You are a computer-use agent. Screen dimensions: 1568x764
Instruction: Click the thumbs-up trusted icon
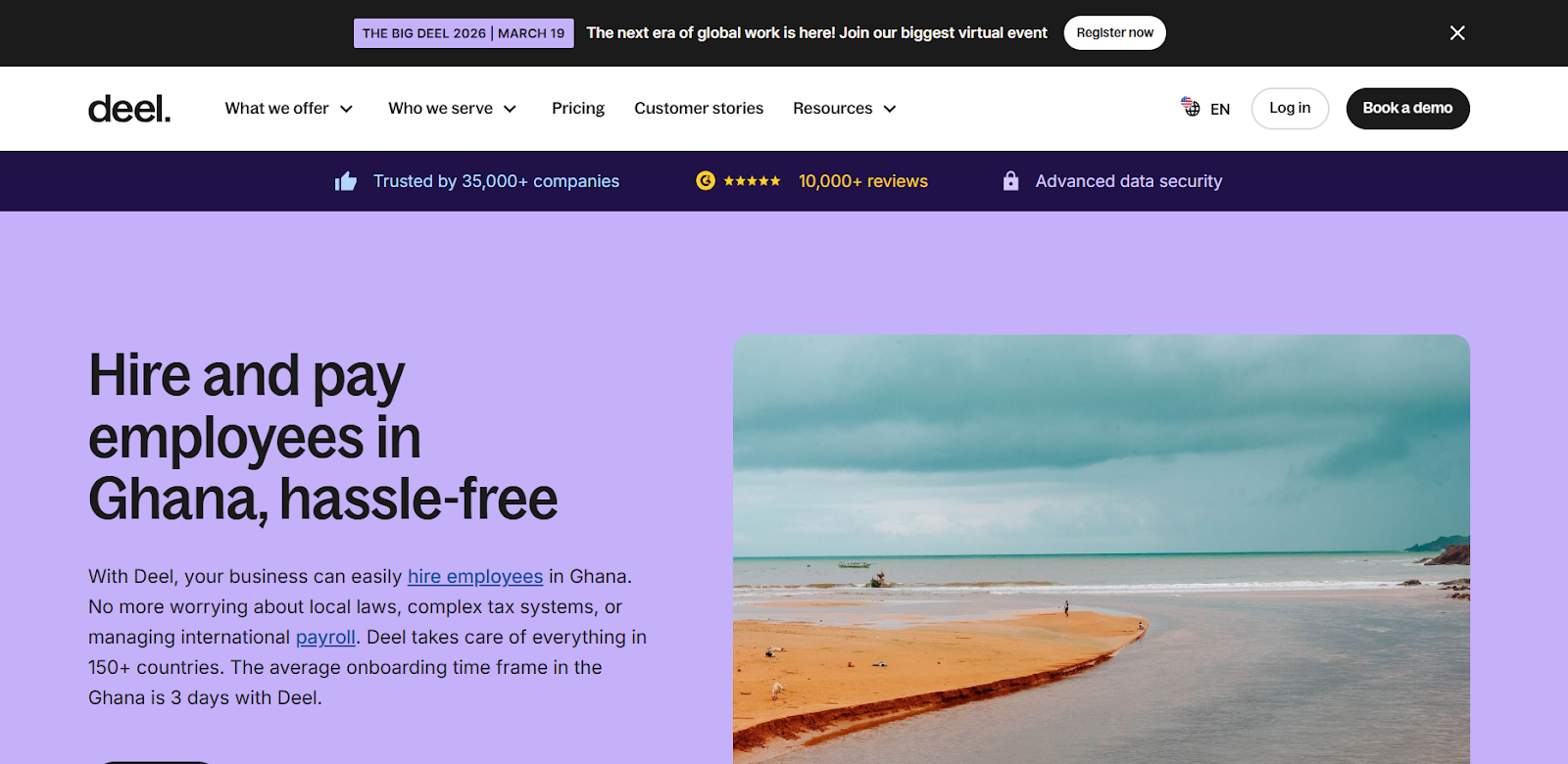346,181
